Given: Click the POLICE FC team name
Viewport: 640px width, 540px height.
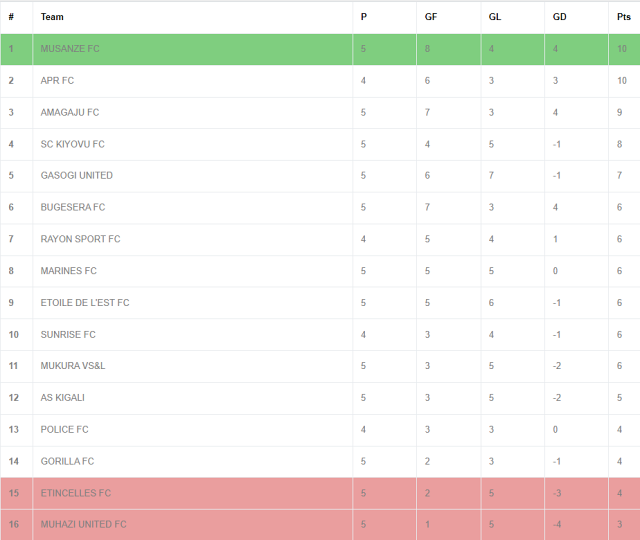Looking at the screenshot, I should tap(64, 430).
